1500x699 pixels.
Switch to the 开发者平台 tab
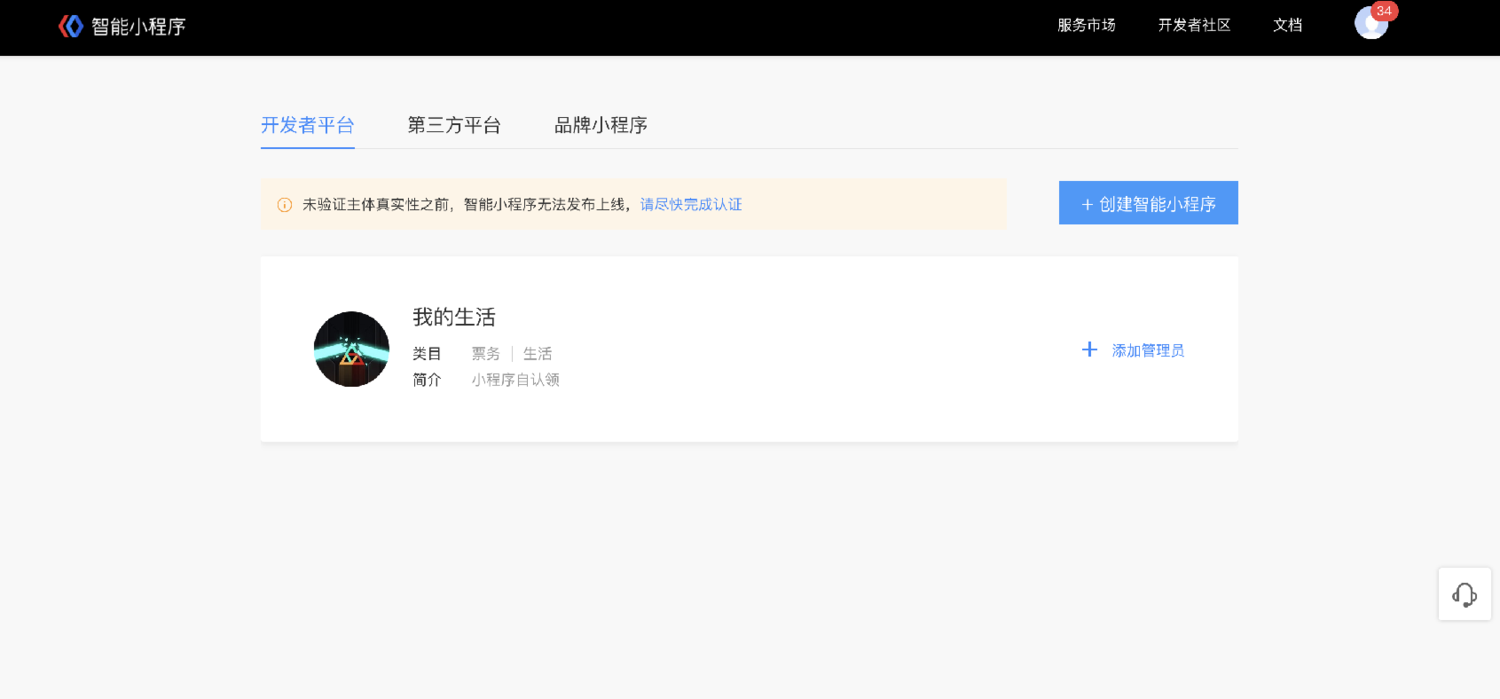307,125
